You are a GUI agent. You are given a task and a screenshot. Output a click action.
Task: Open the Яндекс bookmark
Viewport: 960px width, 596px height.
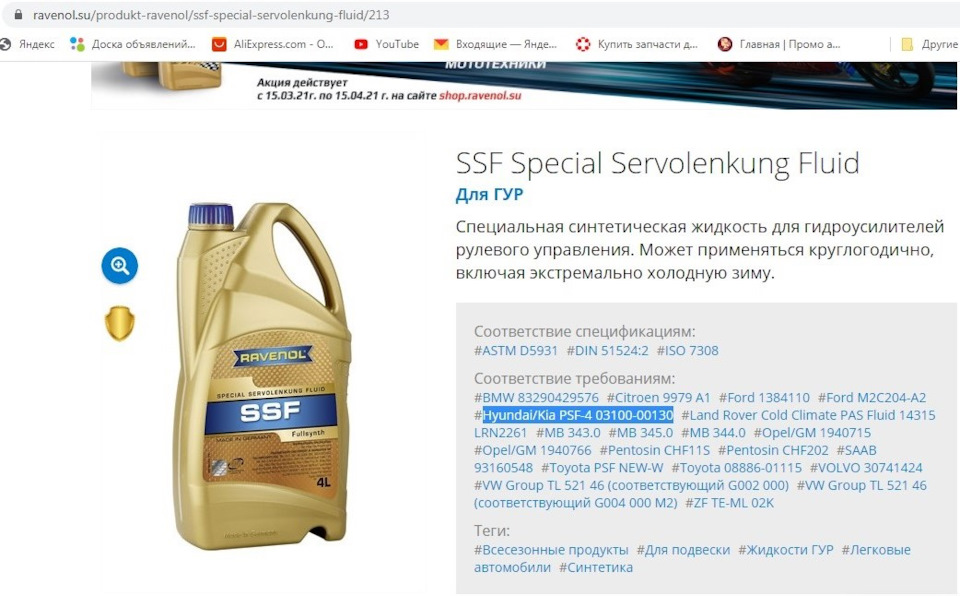click(28, 44)
